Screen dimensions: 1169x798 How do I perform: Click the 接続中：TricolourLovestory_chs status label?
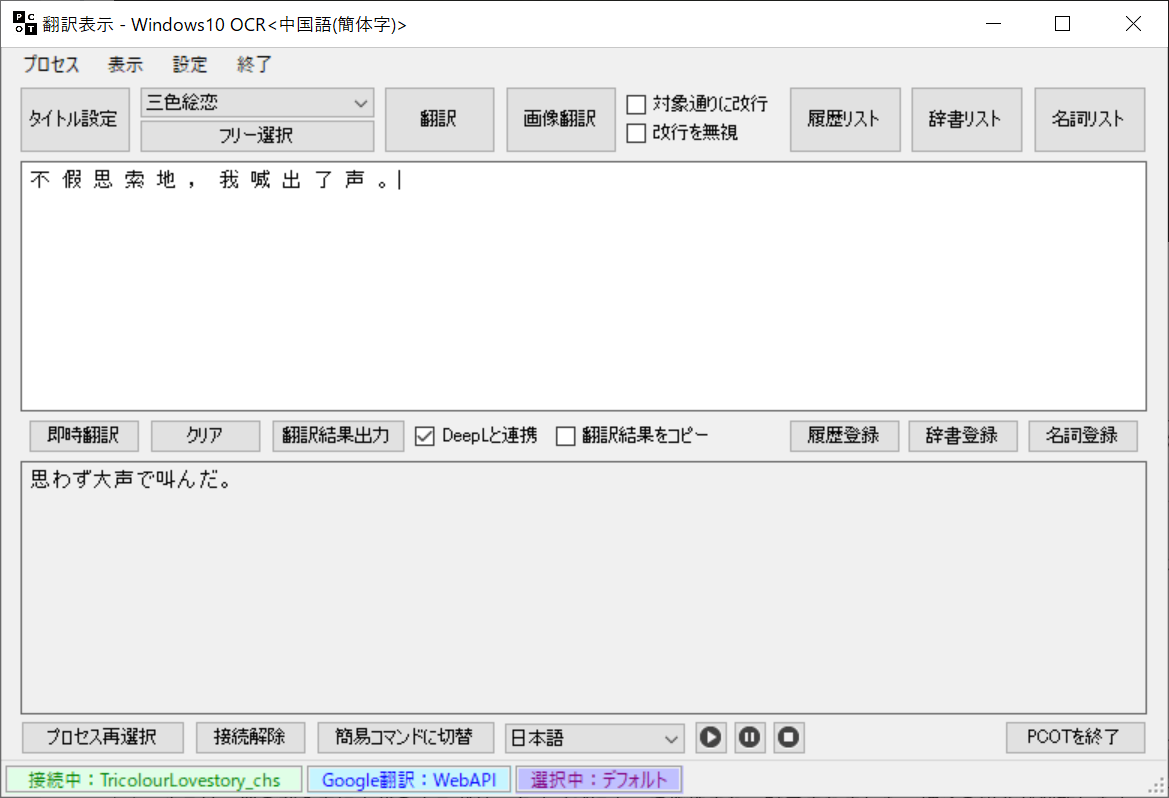click(x=154, y=780)
